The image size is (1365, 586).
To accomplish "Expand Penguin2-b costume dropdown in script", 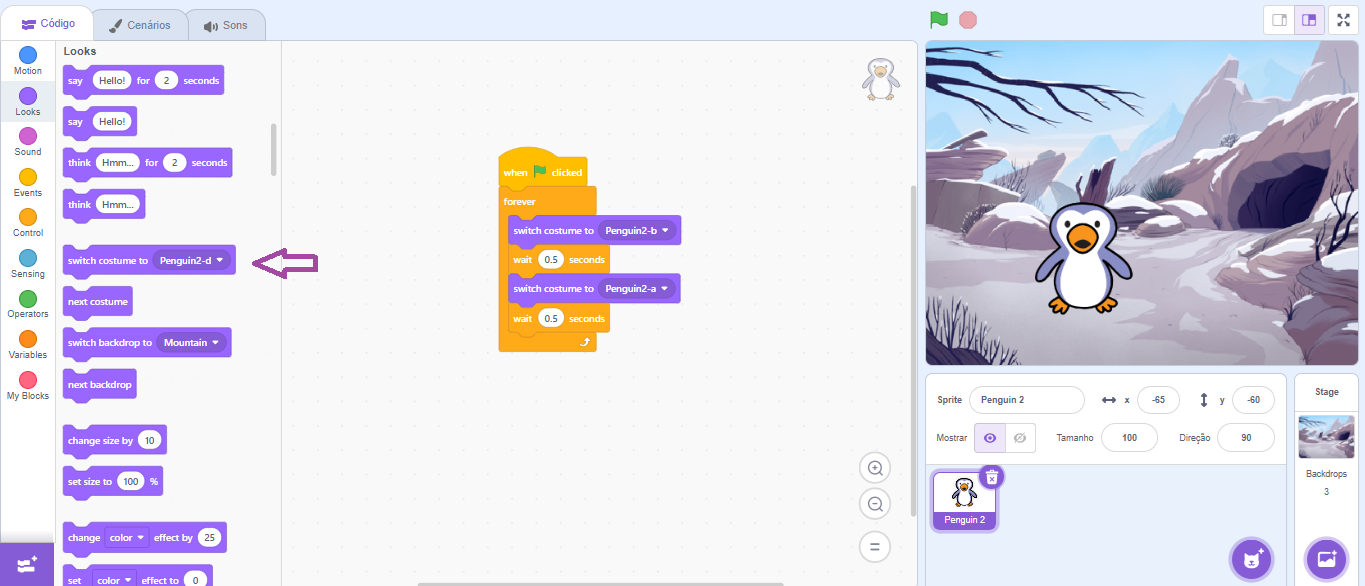I will pyautogui.click(x=665, y=231).
